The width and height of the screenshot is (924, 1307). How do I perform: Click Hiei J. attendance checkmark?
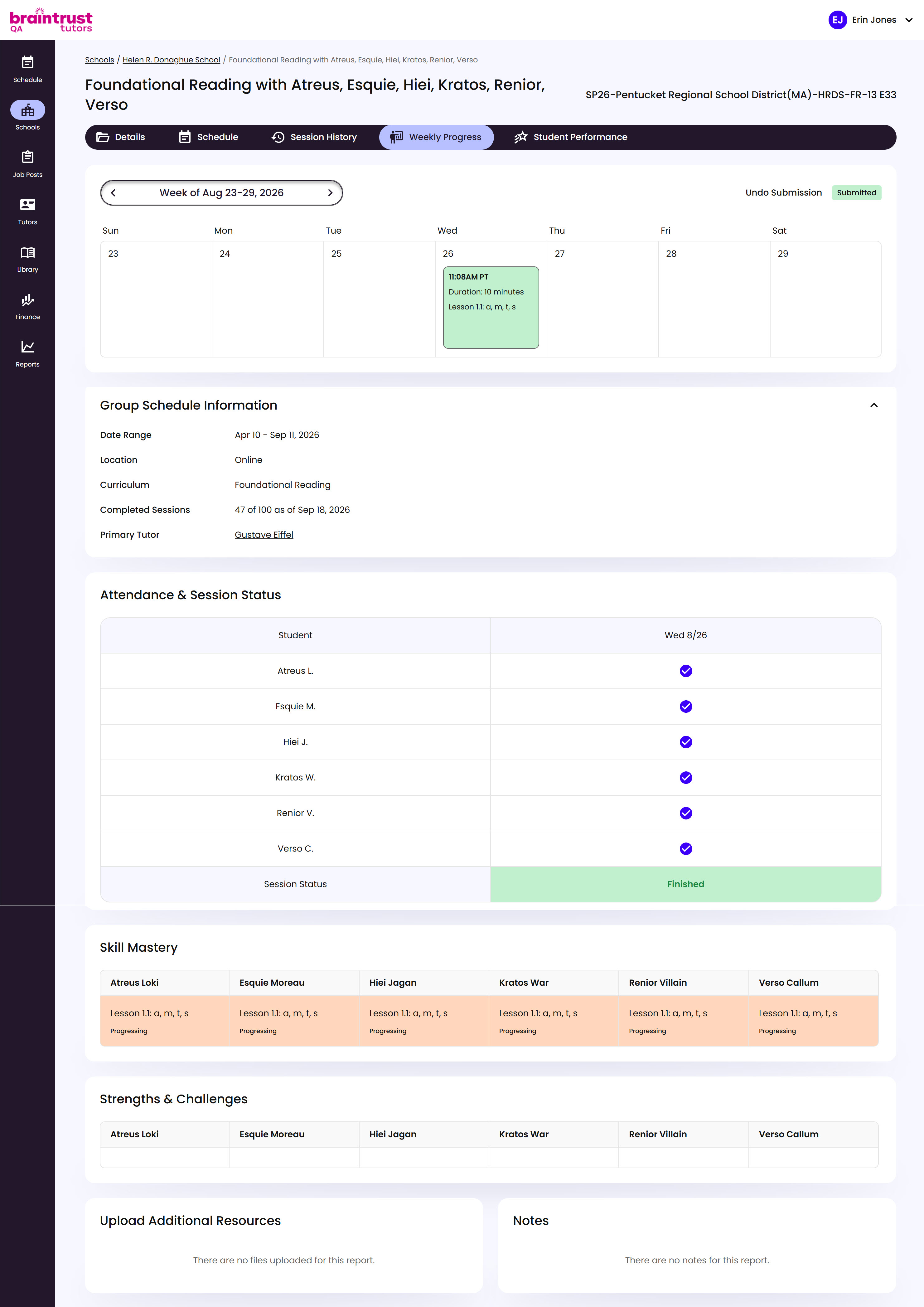[686, 742]
